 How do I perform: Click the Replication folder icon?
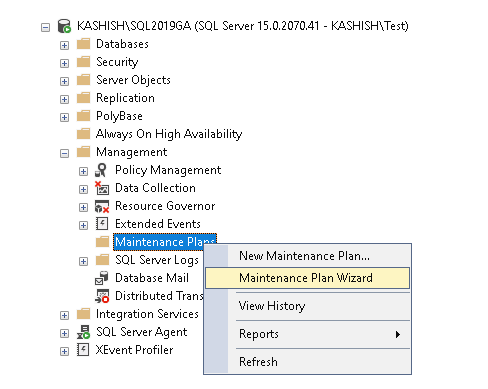tap(83, 98)
